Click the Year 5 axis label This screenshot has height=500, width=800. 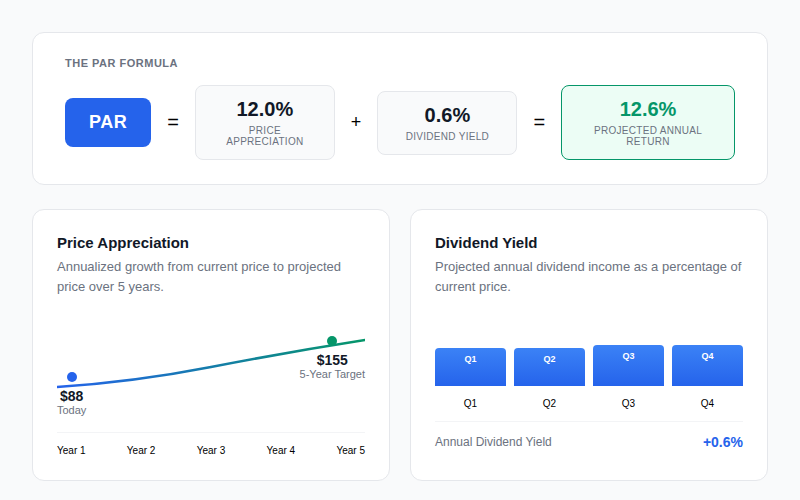click(x=351, y=450)
